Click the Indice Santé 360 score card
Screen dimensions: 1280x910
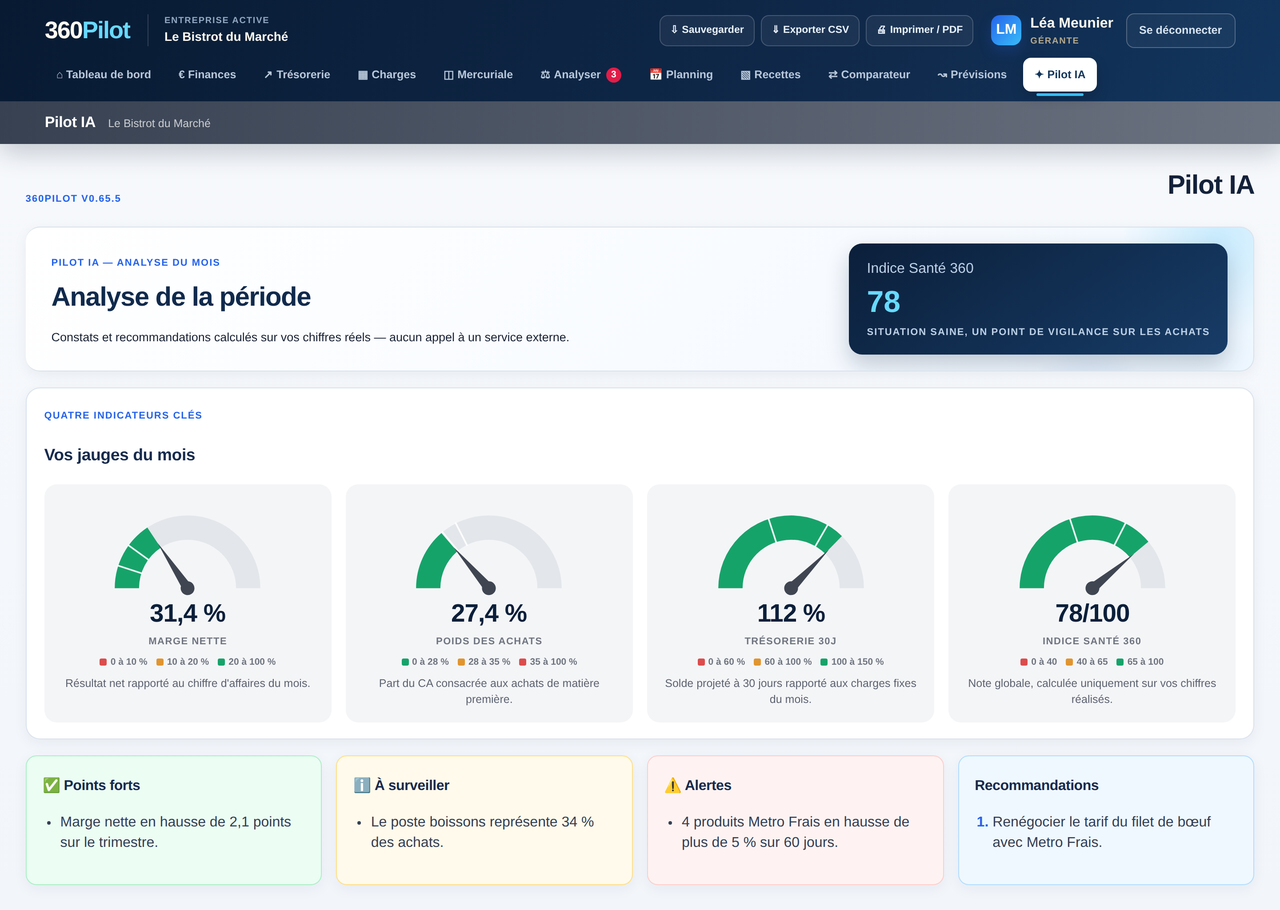pos(1038,299)
